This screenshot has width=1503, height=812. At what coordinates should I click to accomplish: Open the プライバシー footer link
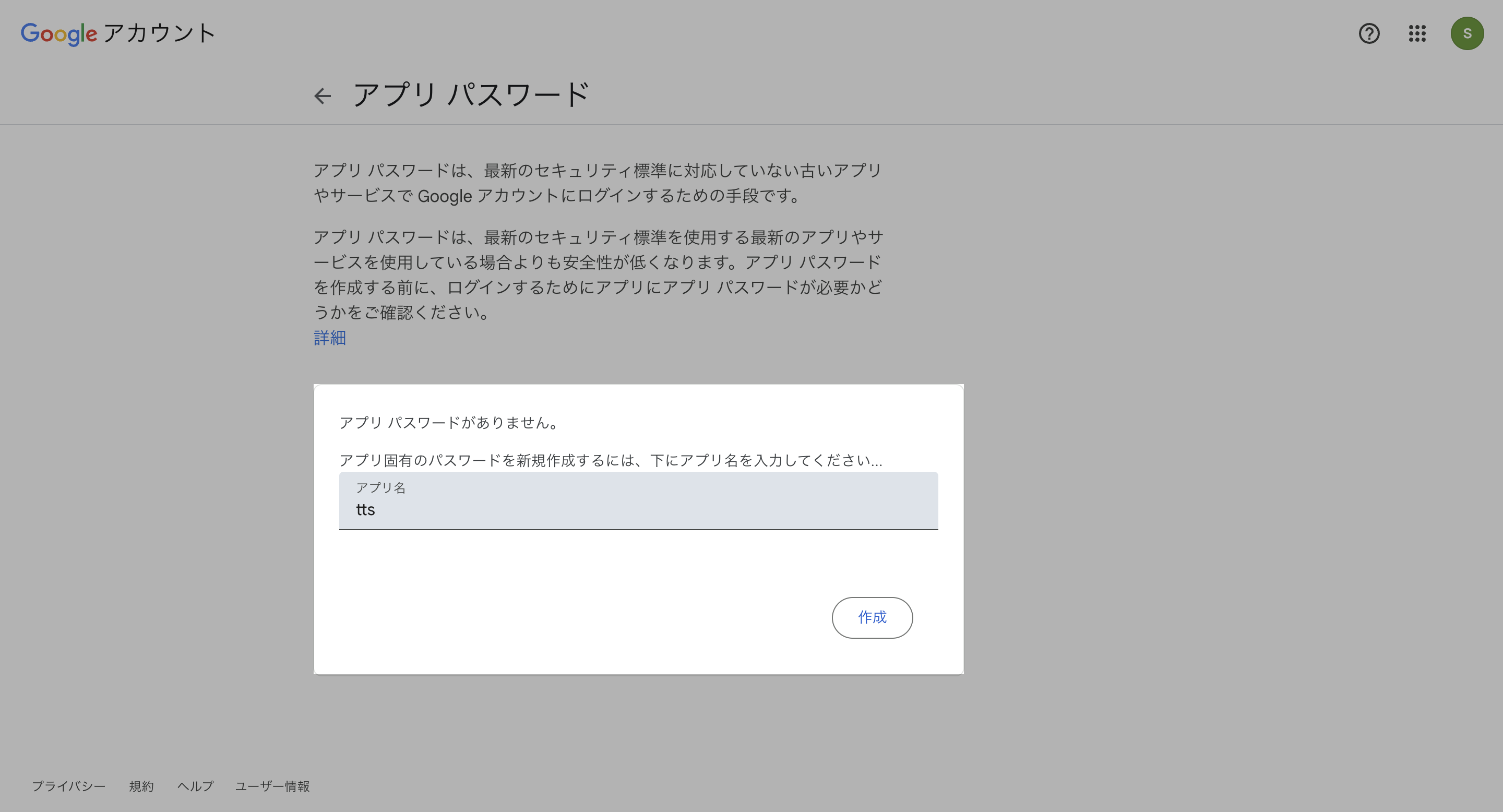pyautogui.click(x=69, y=786)
